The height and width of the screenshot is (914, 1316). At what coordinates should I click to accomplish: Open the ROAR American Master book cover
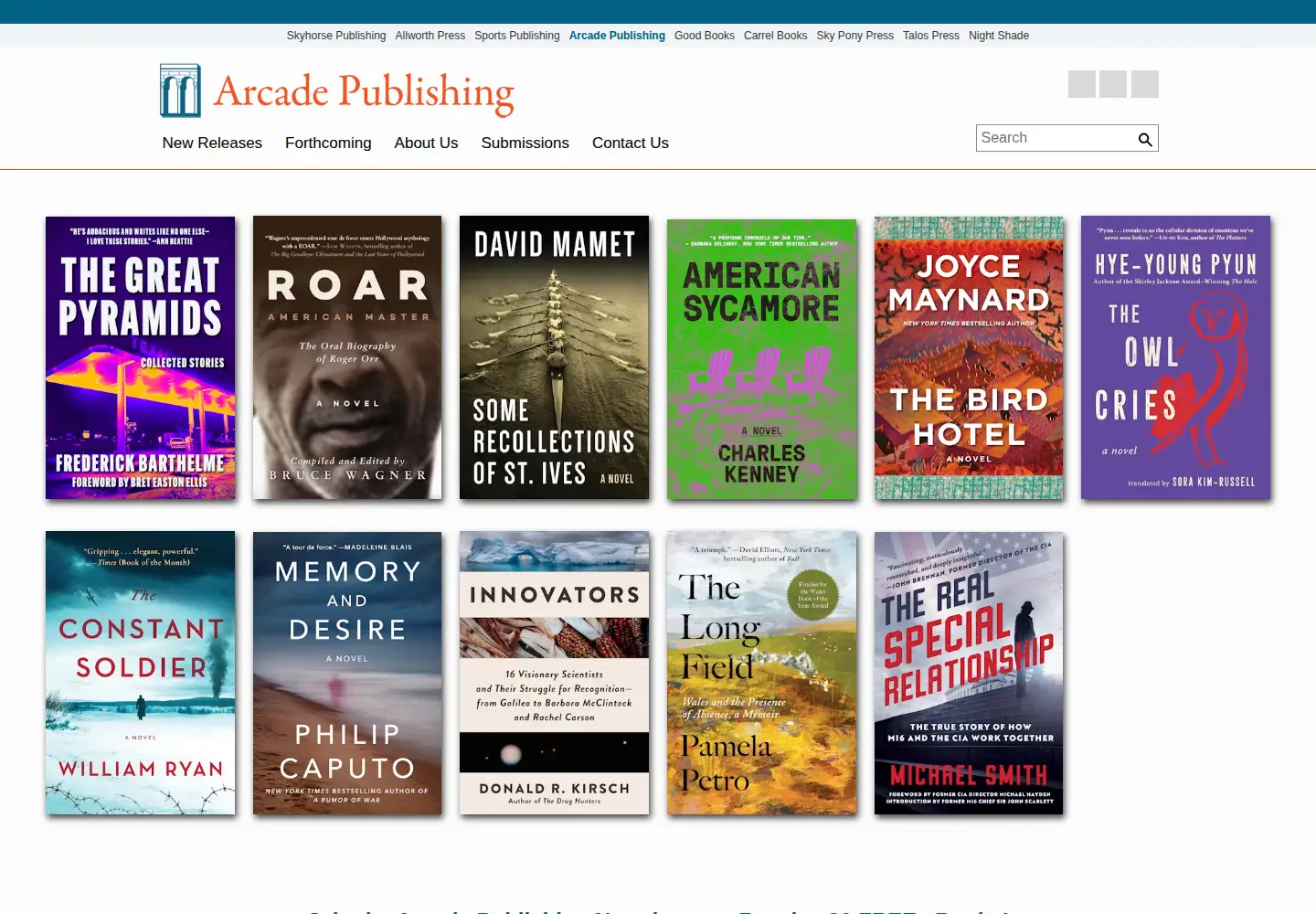click(x=347, y=357)
